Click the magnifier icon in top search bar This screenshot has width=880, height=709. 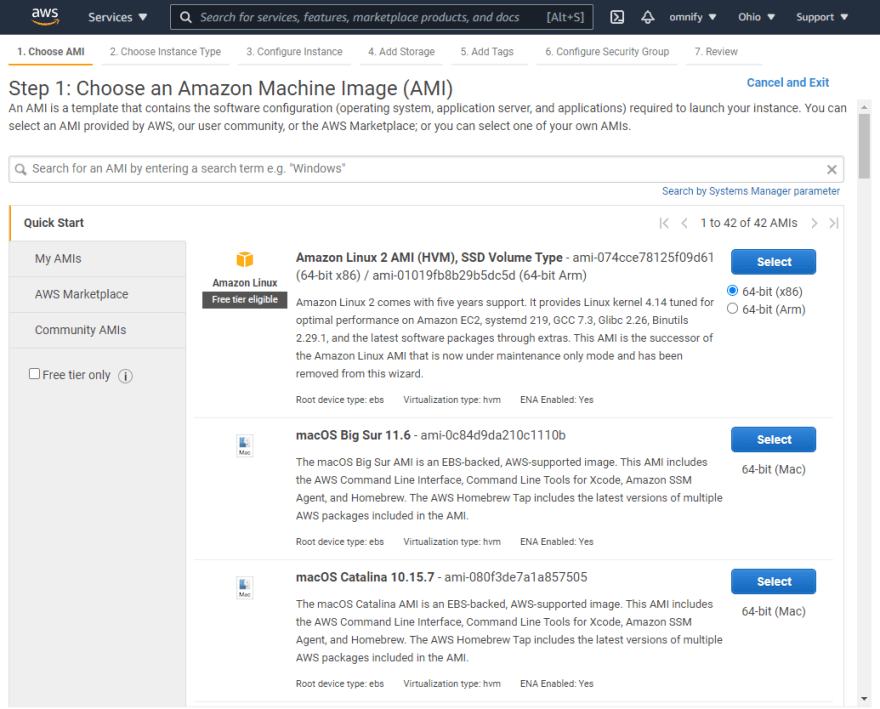186,17
